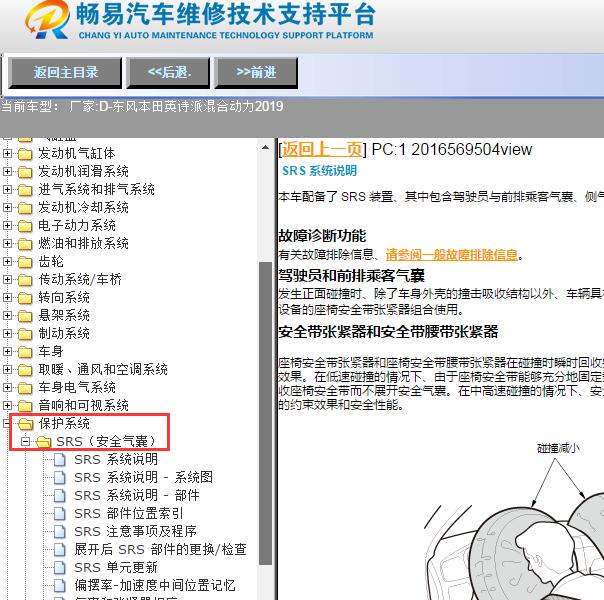Expand the 发动机润滑系统 tree node

7,171
